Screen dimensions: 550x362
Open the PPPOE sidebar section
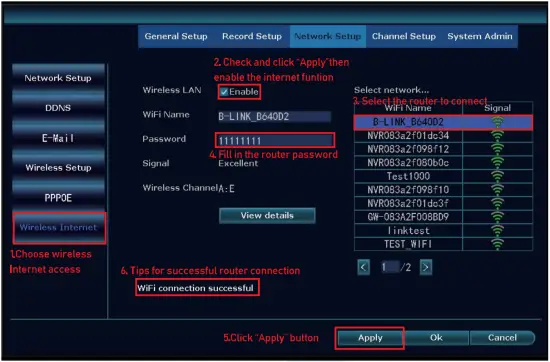tap(58, 198)
